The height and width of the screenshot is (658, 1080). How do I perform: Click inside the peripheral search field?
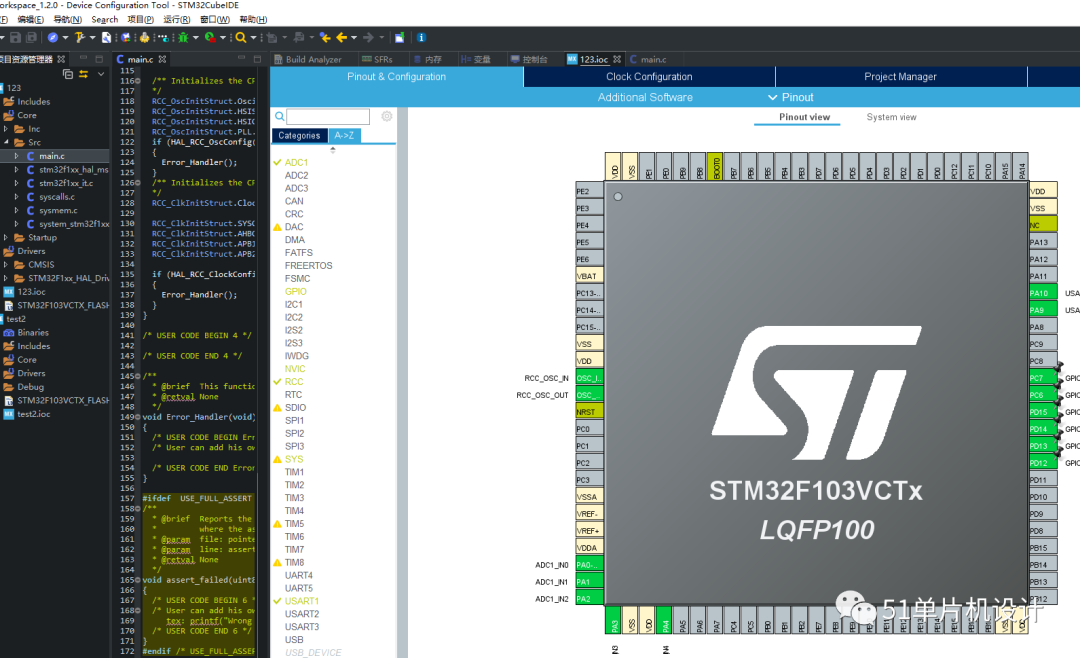(x=328, y=116)
